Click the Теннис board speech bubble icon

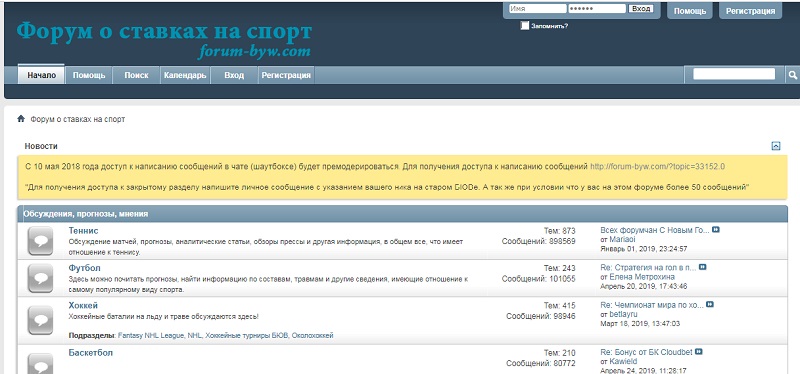tap(40, 240)
